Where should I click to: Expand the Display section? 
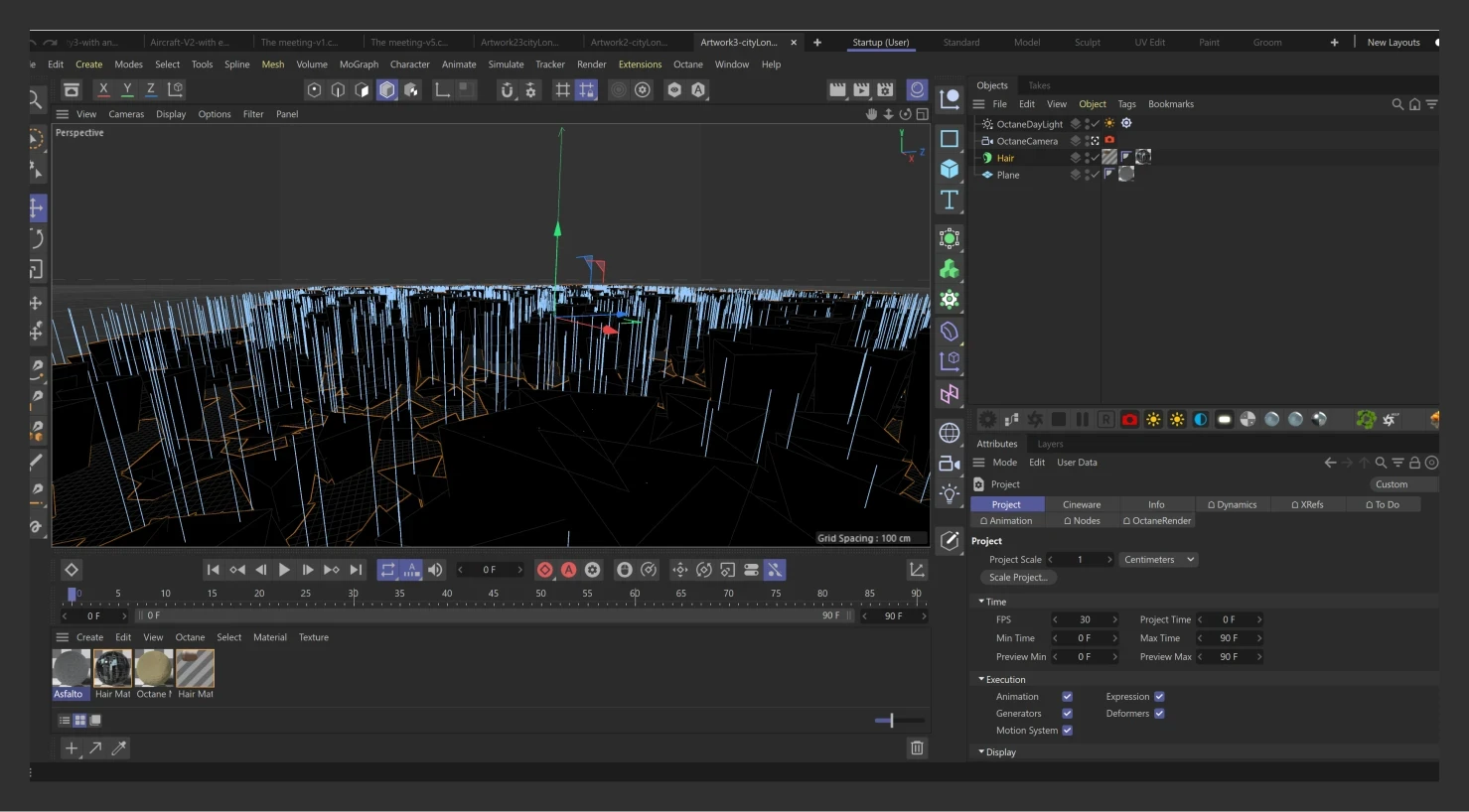981,752
